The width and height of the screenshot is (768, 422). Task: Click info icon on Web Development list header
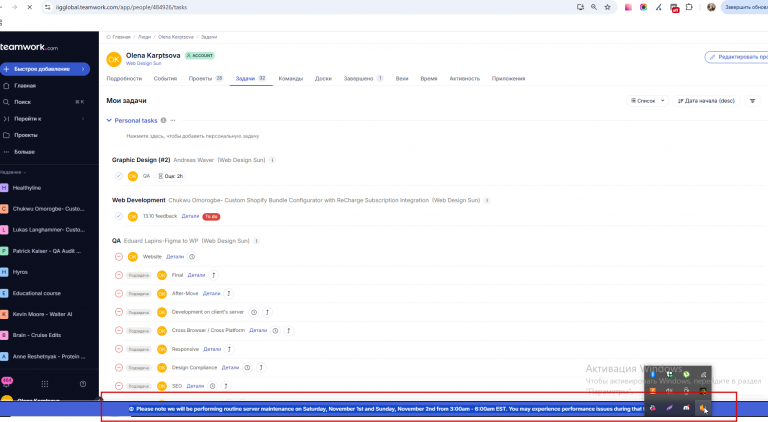point(487,200)
